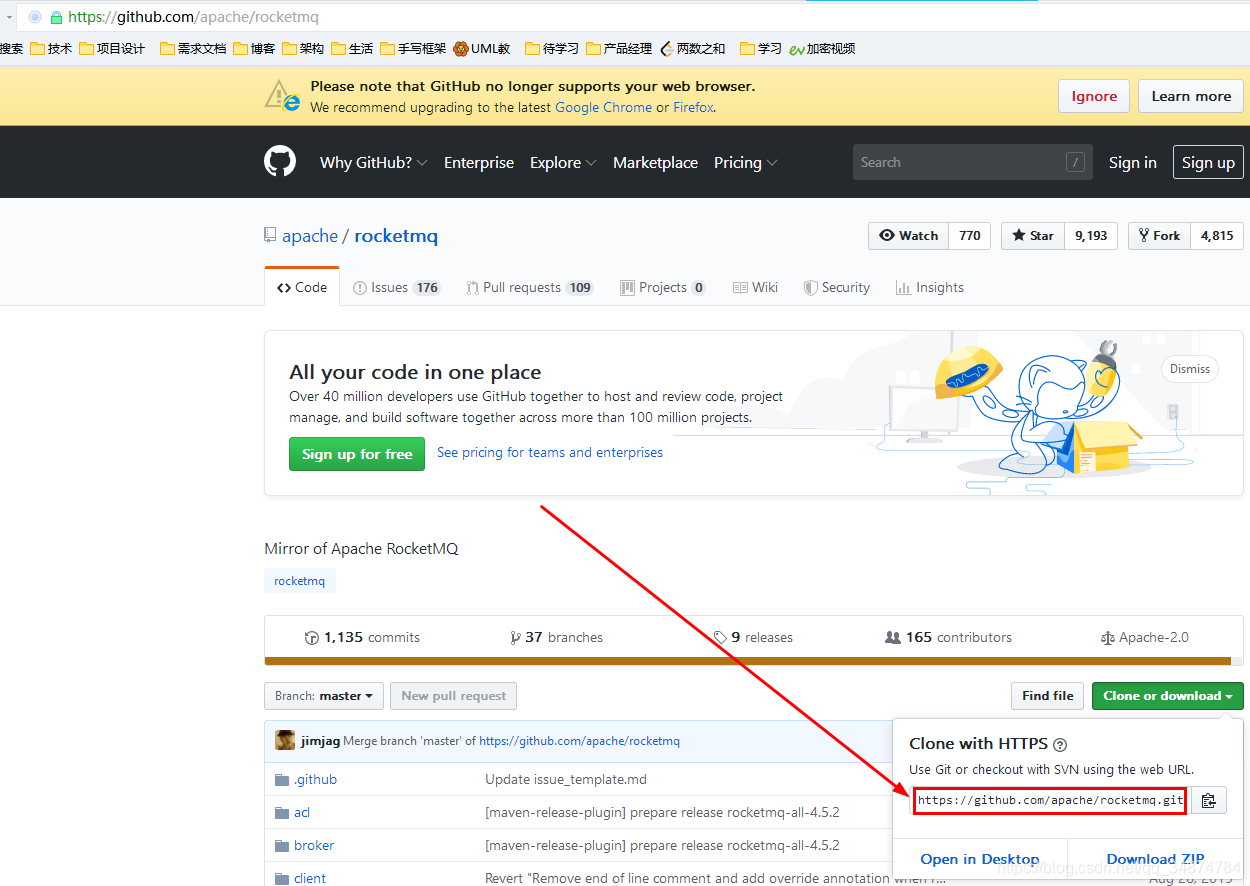Viewport: 1250px width, 886px height.
Task: Open the Wiki tab
Action: 755,287
